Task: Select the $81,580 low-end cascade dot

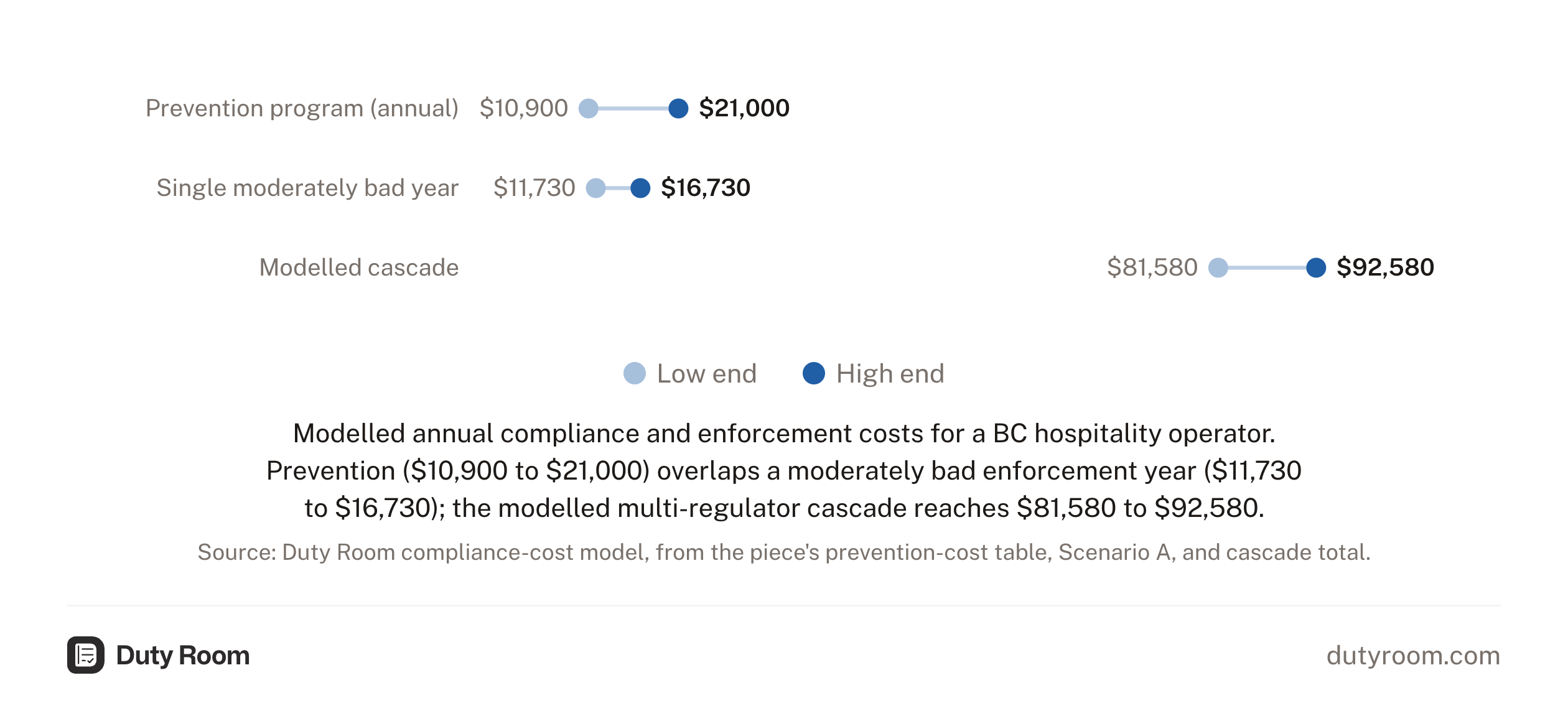Action: point(1218,267)
